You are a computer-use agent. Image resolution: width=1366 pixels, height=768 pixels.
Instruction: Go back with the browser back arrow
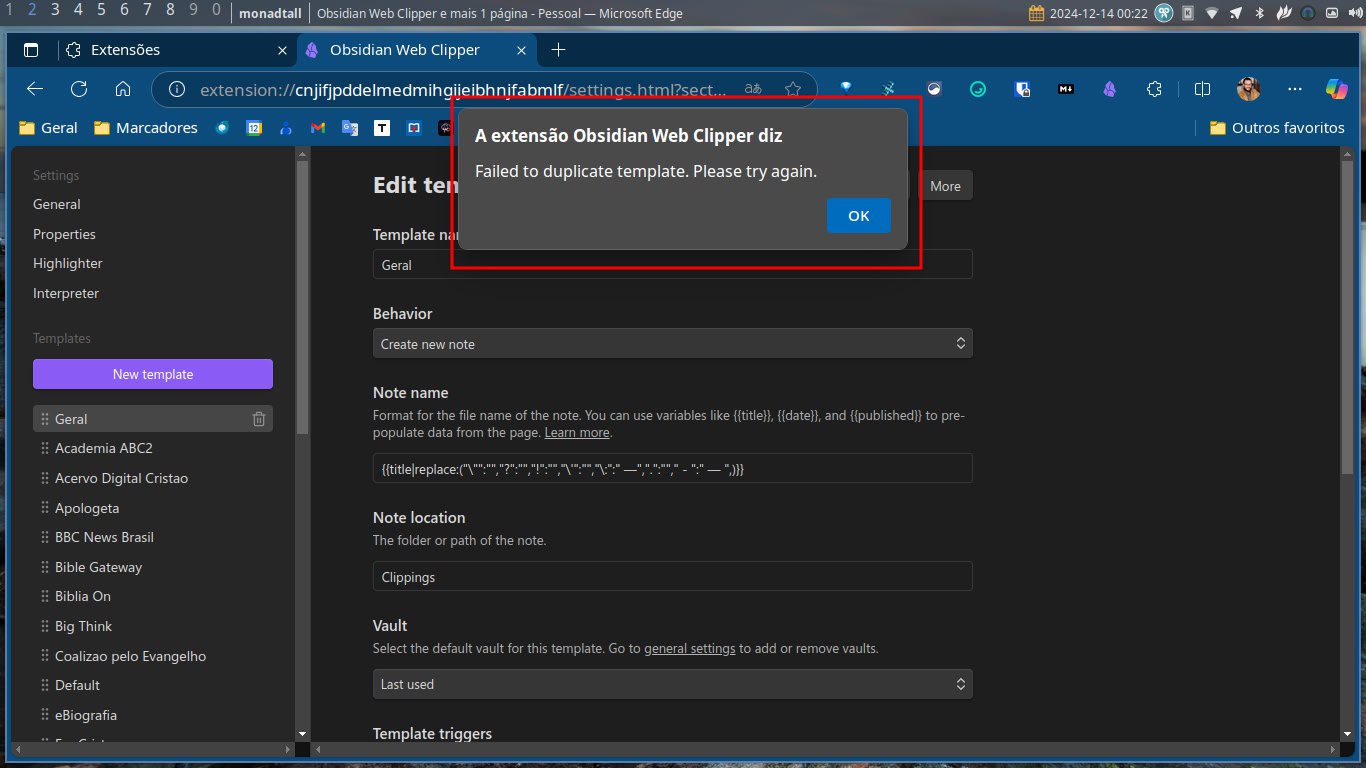pyautogui.click(x=35, y=89)
